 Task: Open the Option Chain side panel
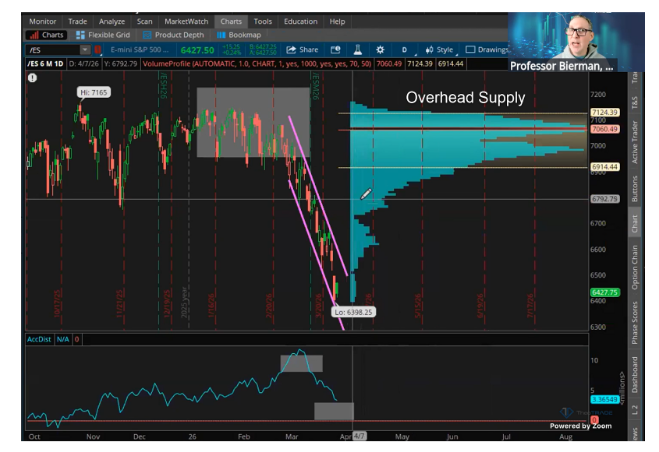[x=633, y=268]
